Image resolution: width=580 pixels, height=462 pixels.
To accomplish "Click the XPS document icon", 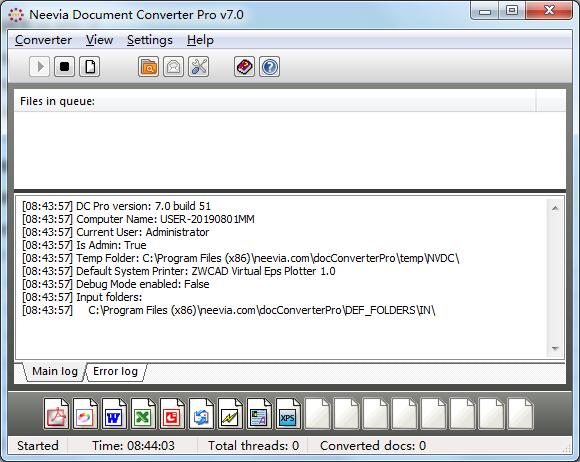I will (288, 414).
